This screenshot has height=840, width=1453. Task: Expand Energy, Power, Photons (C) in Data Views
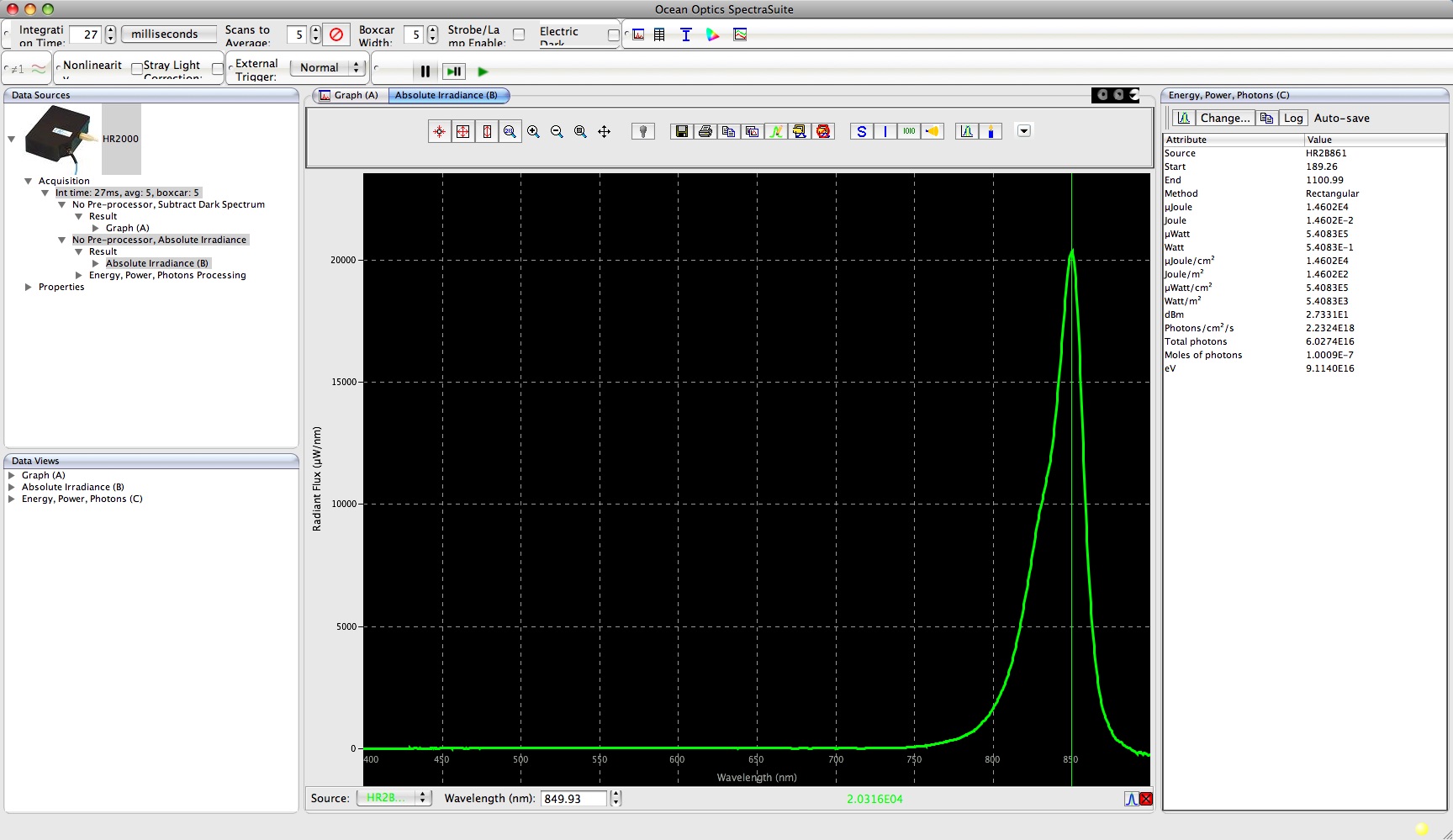(12, 499)
